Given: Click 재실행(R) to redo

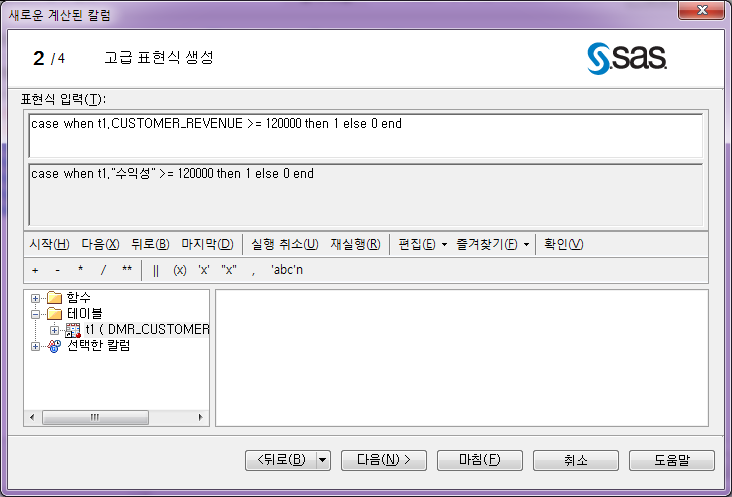Looking at the screenshot, I should (x=356, y=244).
